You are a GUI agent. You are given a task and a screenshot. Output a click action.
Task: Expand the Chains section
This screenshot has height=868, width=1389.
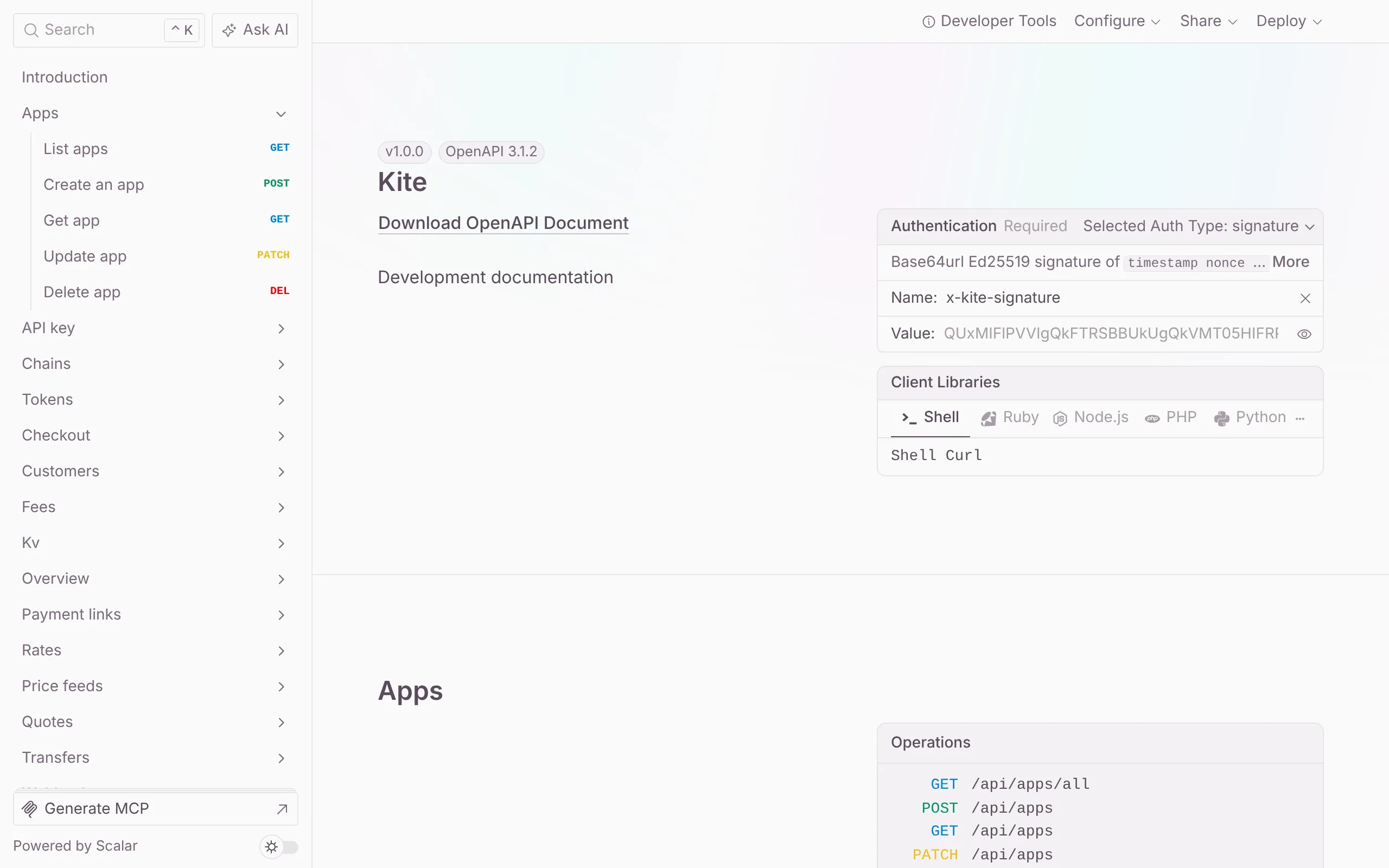pyautogui.click(x=281, y=365)
